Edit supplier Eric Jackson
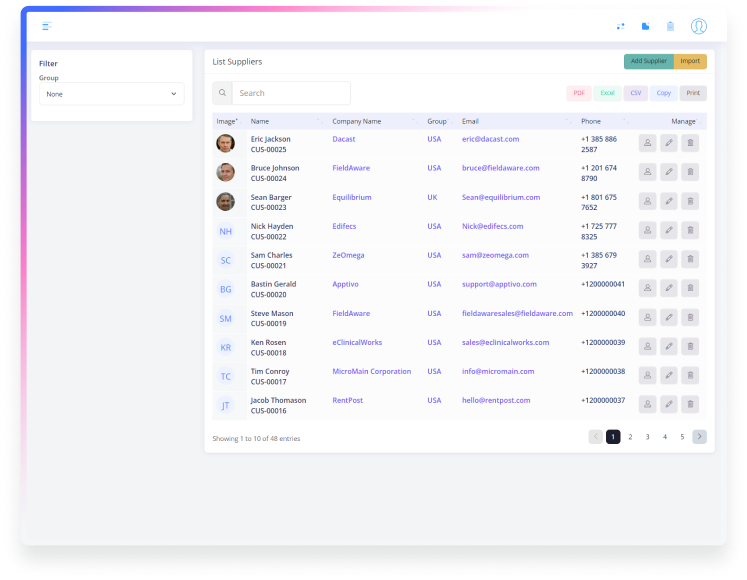The image size is (747, 580). pos(669,143)
